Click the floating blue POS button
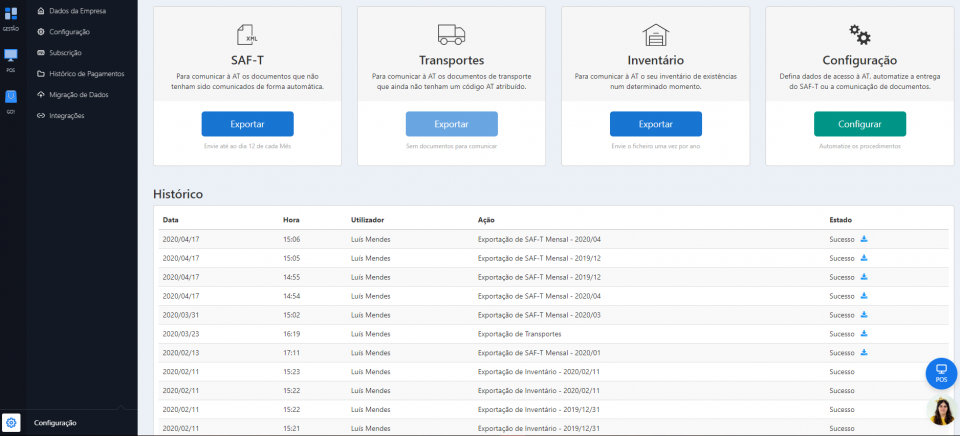 940,373
